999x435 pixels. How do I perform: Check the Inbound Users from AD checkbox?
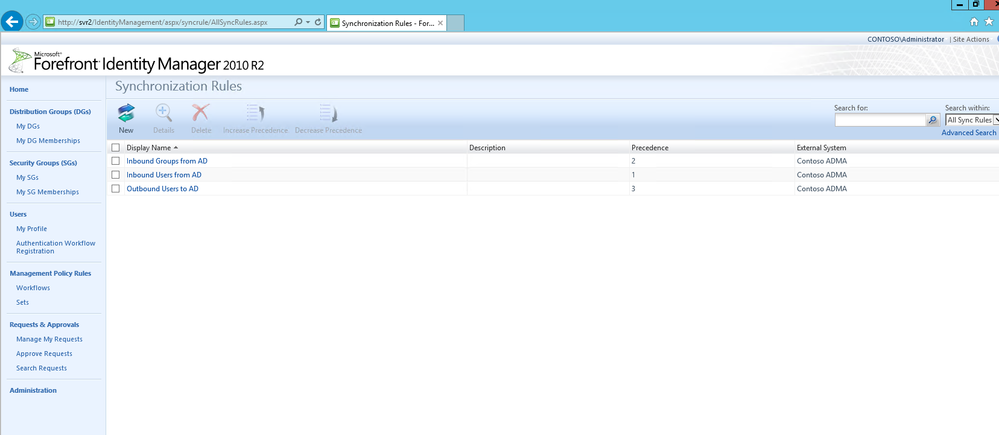point(115,175)
